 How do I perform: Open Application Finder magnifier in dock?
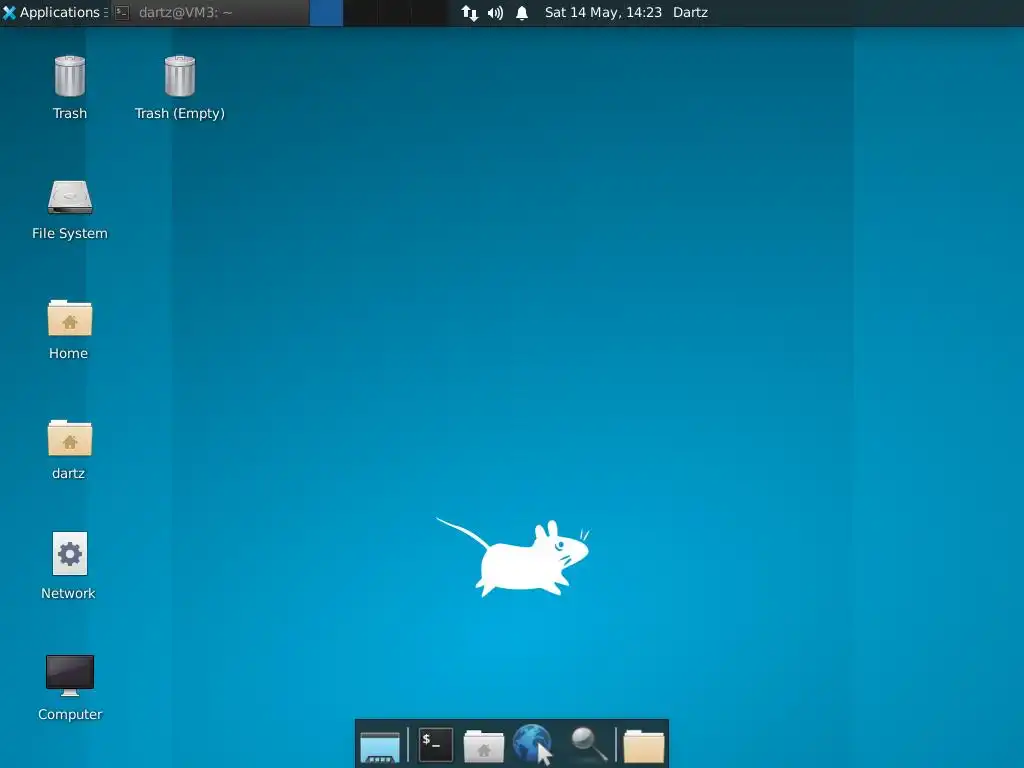[x=588, y=745]
